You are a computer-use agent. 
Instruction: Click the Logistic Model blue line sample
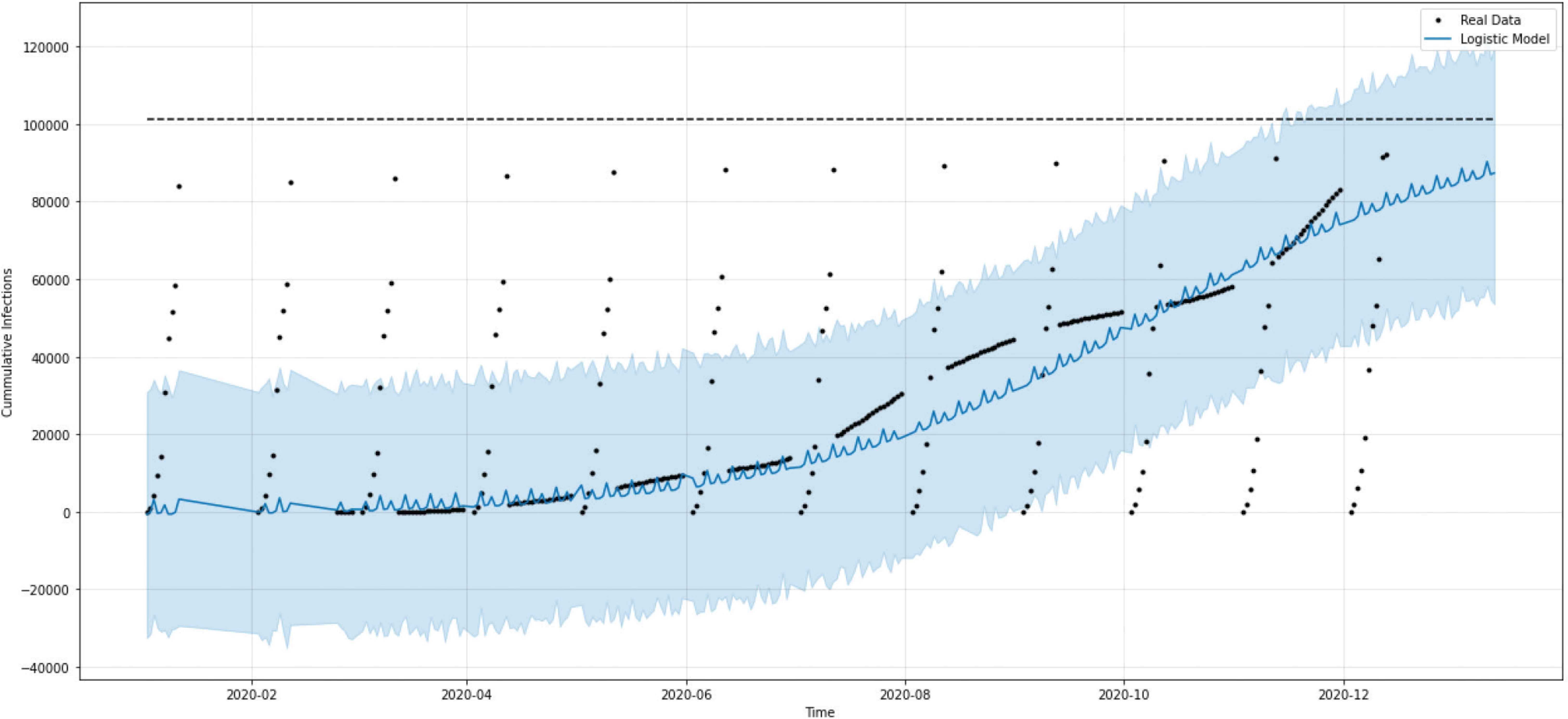[x=1438, y=40]
